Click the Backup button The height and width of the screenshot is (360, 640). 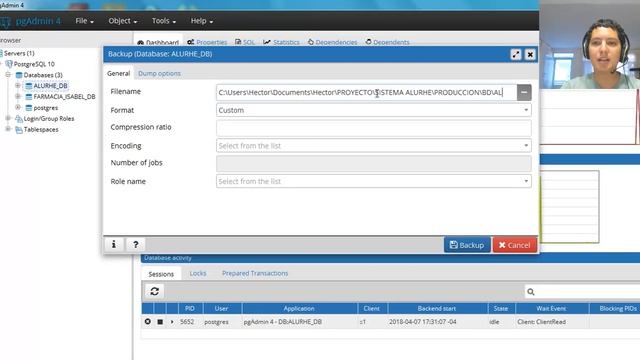pyautogui.click(x=467, y=245)
